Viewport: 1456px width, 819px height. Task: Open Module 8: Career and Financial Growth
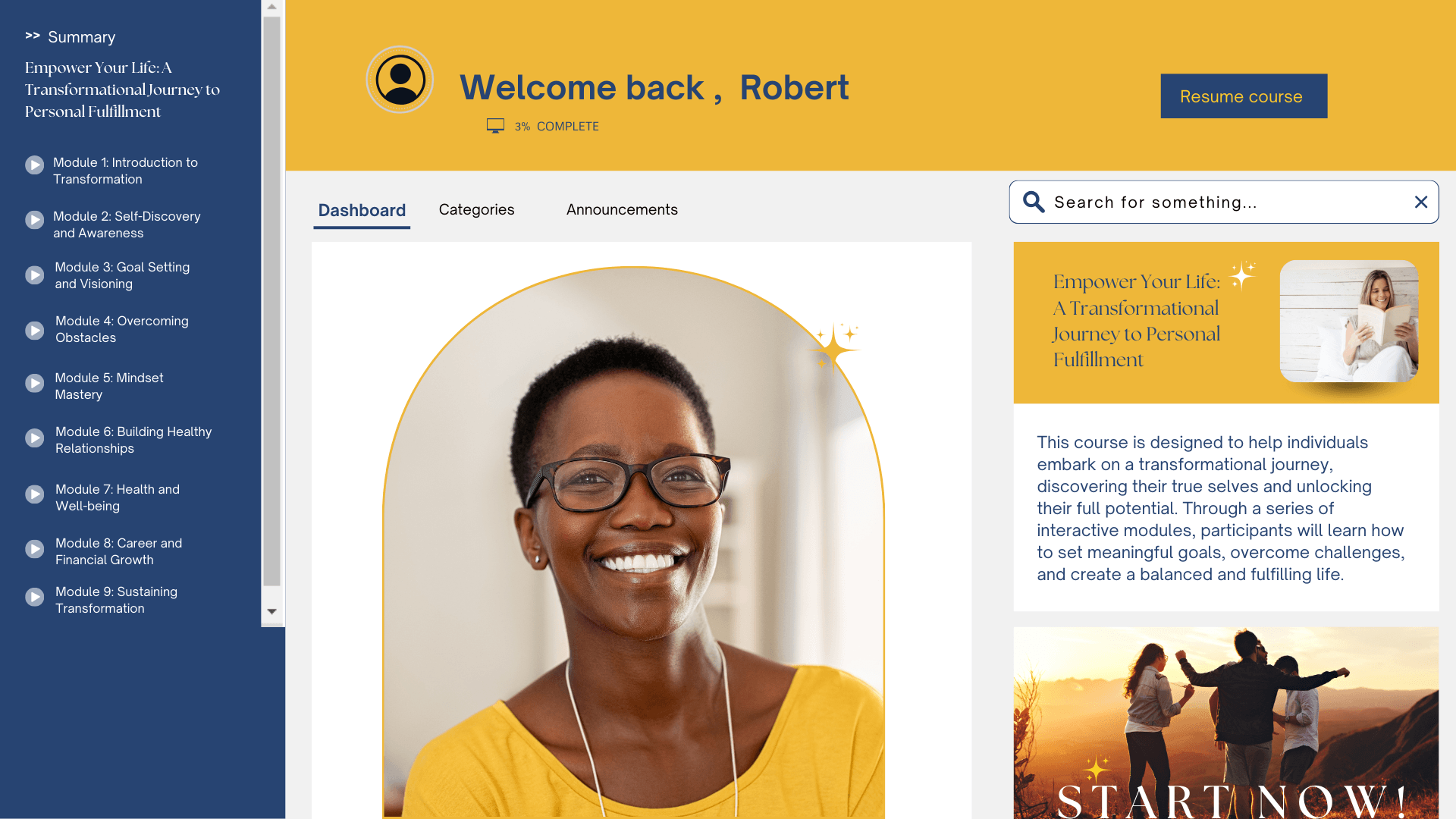click(118, 551)
